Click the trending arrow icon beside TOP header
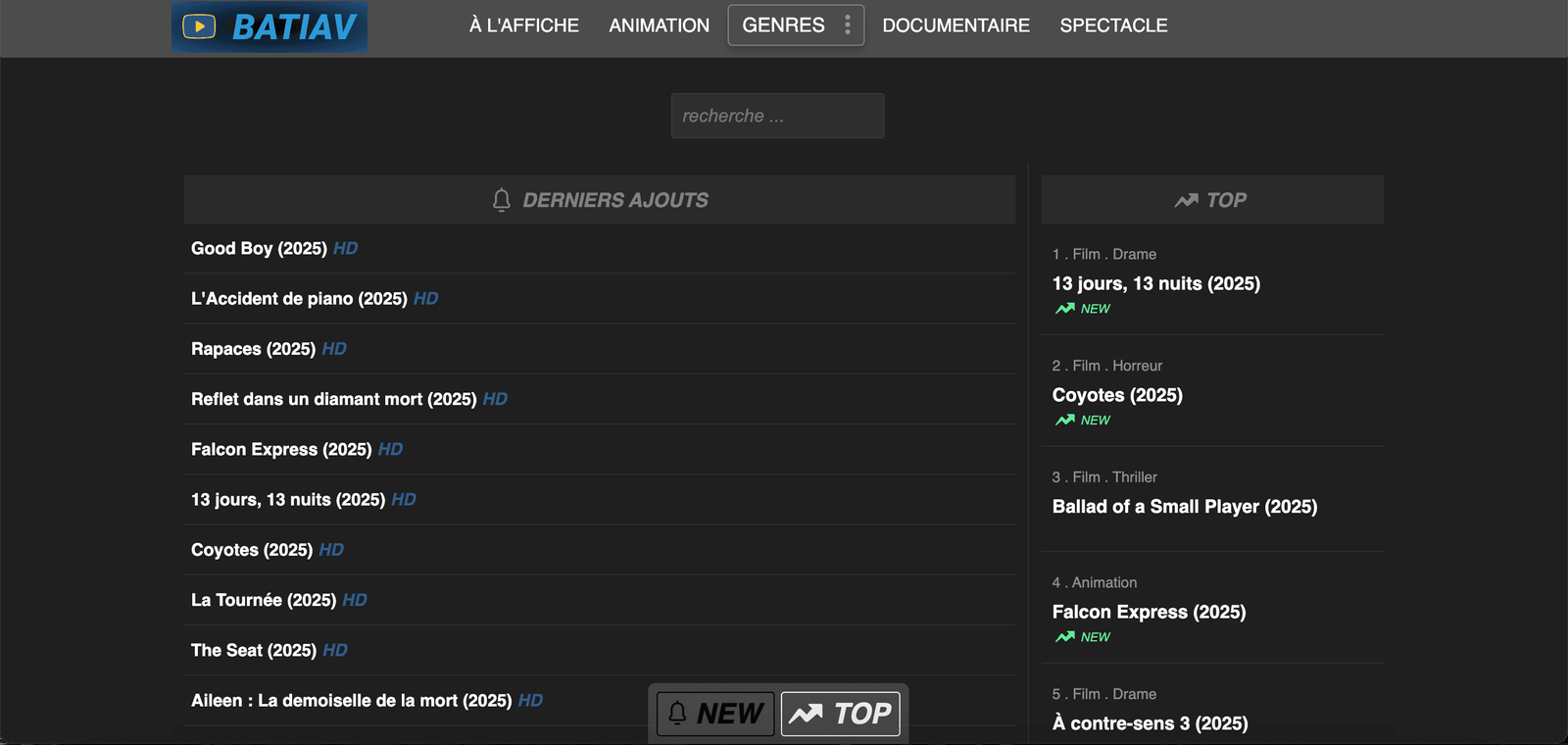Screen dimensions: 1568x745 1186,200
